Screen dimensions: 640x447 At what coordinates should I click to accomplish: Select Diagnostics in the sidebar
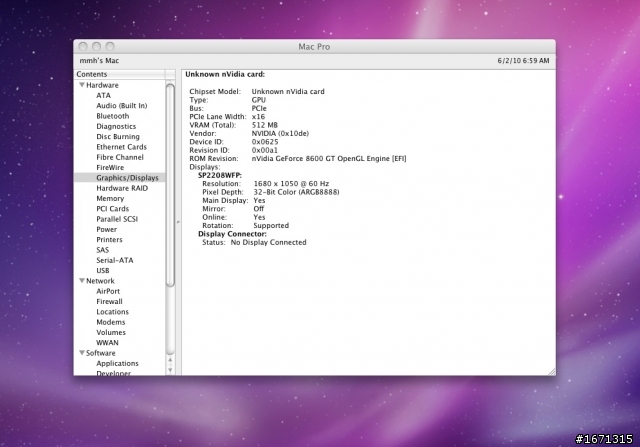pos(116,126)
